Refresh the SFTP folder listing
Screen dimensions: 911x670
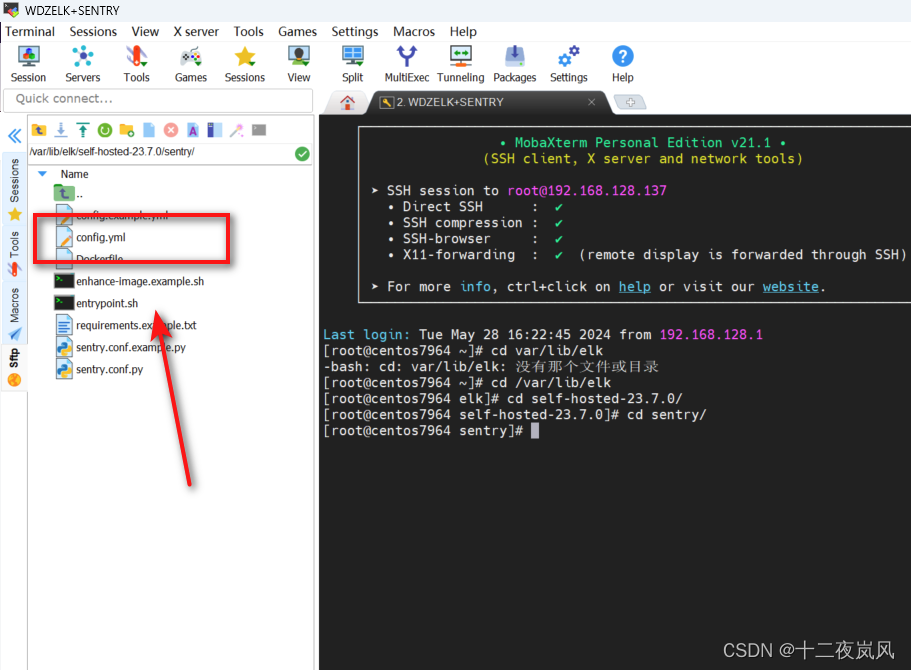tap(105, 130)
